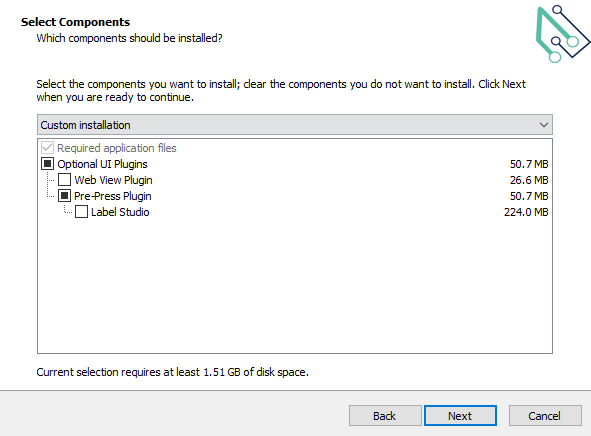Select the Web View Plugin label text

click(x=113, y=180)
